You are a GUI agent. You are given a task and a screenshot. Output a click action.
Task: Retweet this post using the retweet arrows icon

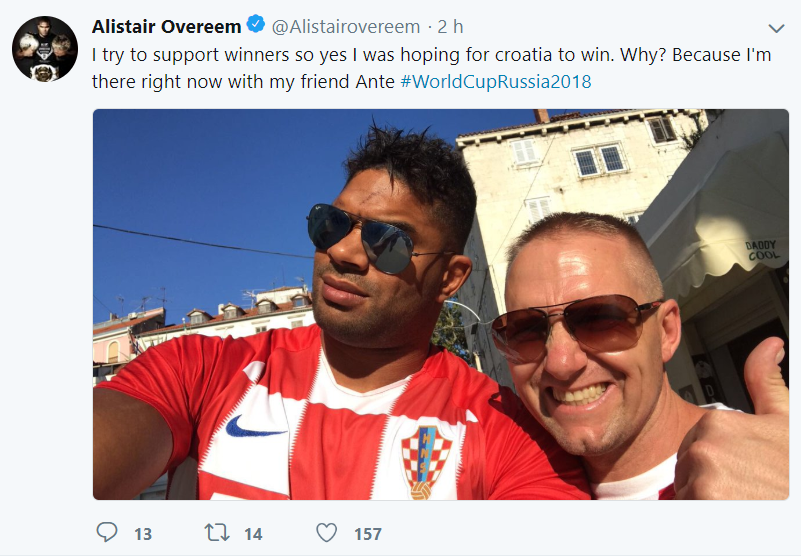tap(217, 532)
